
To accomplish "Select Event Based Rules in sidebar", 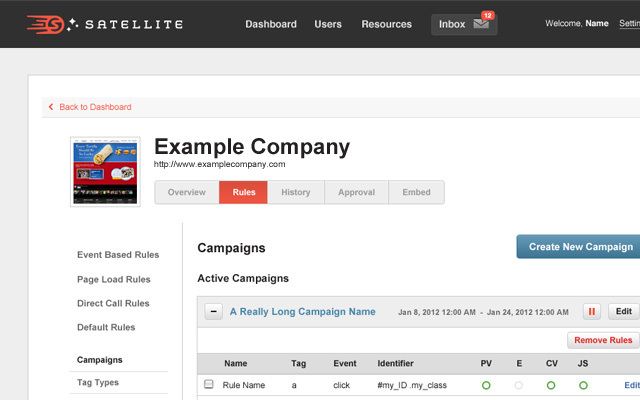I will [118, 255].
